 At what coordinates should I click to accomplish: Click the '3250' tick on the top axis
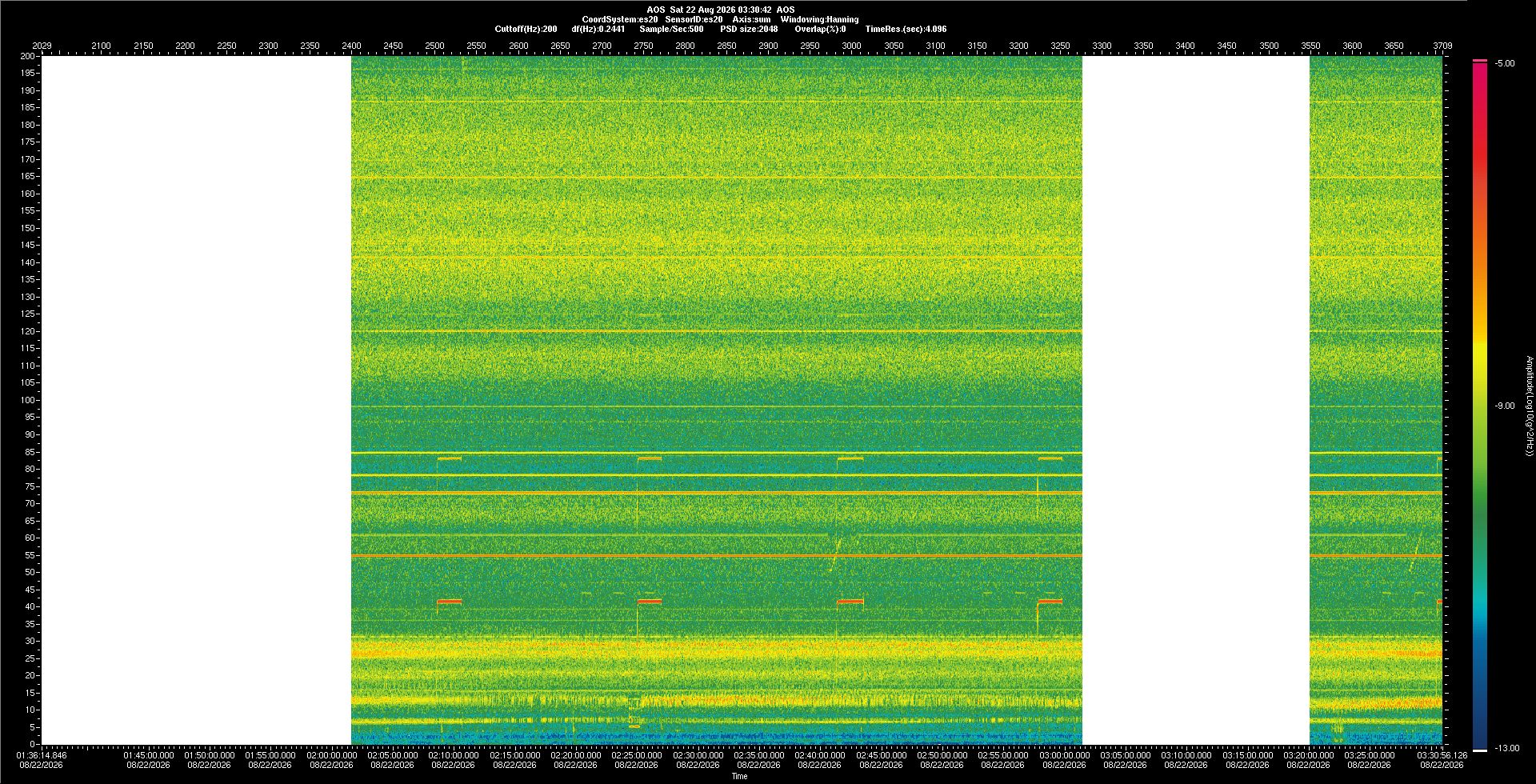point(1060,46)
